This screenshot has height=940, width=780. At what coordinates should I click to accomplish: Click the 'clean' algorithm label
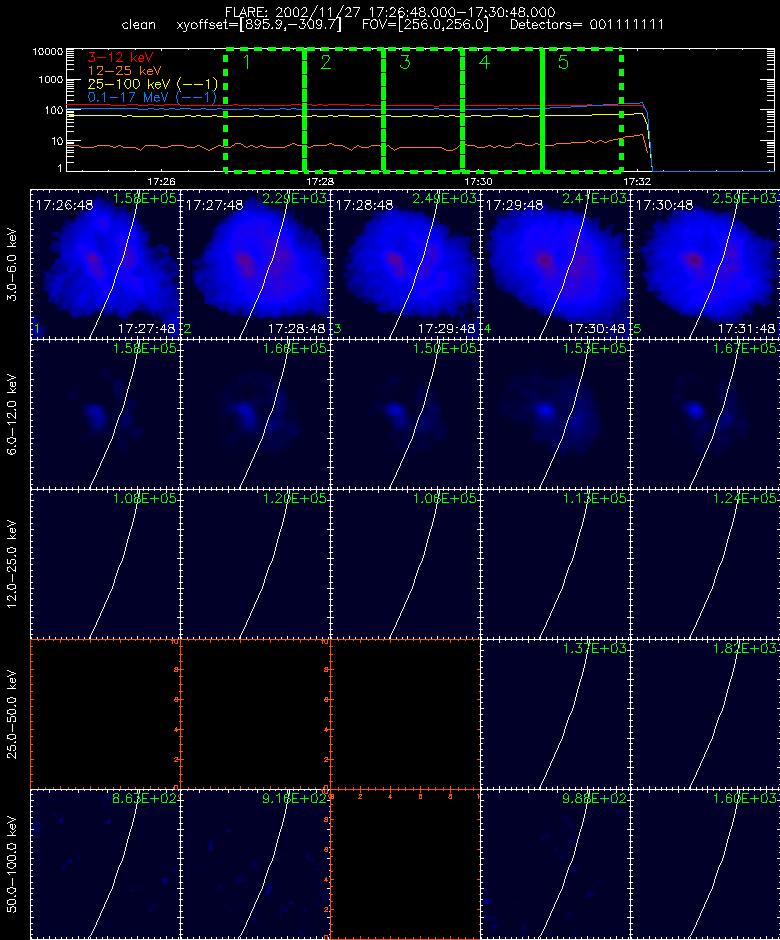(138, 25)
